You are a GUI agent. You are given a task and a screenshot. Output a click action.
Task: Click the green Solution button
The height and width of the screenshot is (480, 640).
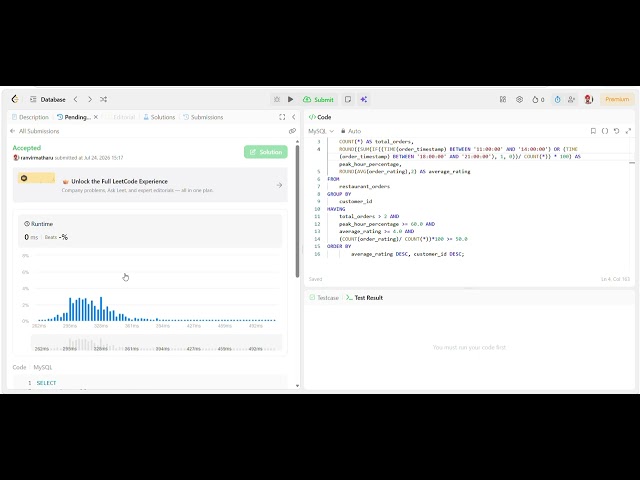[x=266, y=152]
